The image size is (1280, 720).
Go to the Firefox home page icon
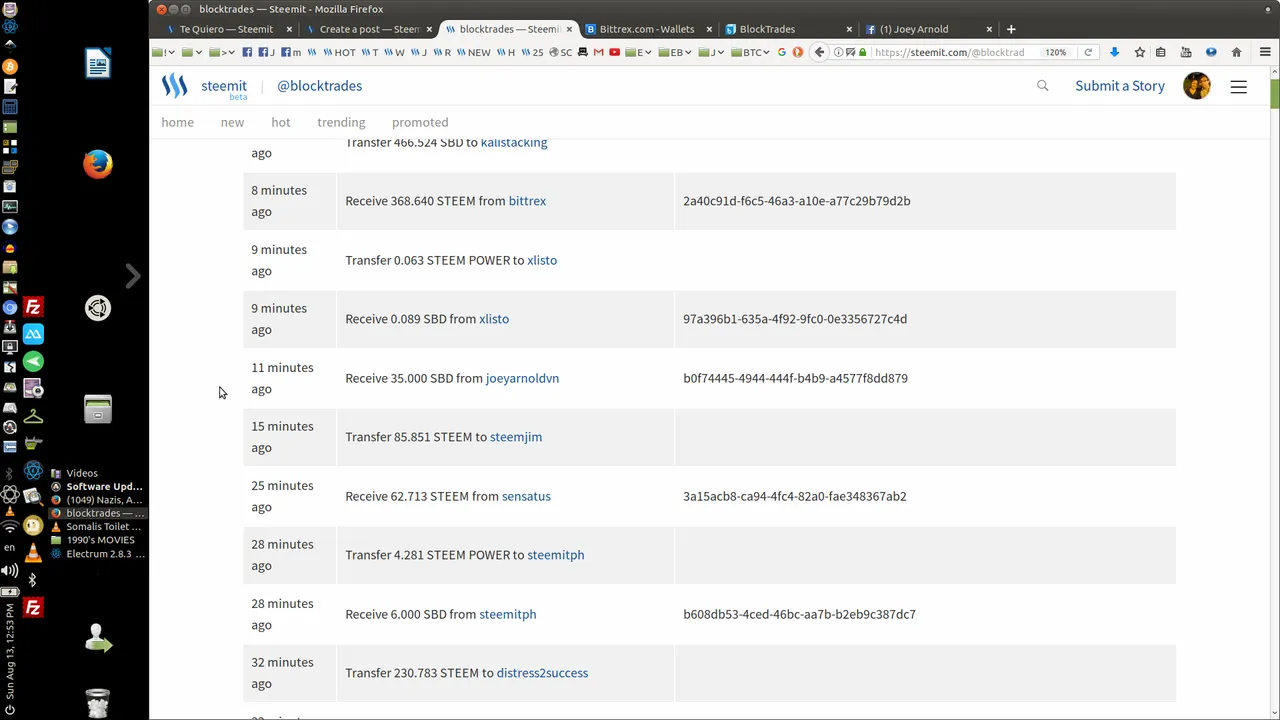click(x=1236, y=52)
